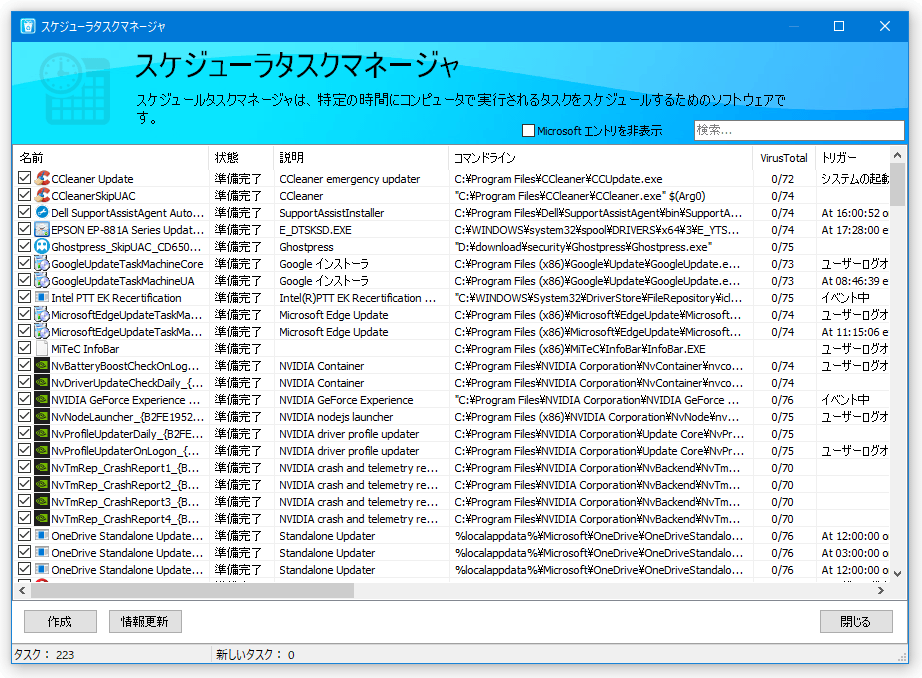Click the scheduler app icon in title bar
Screen dimensions: 922x678
(28, 26)
